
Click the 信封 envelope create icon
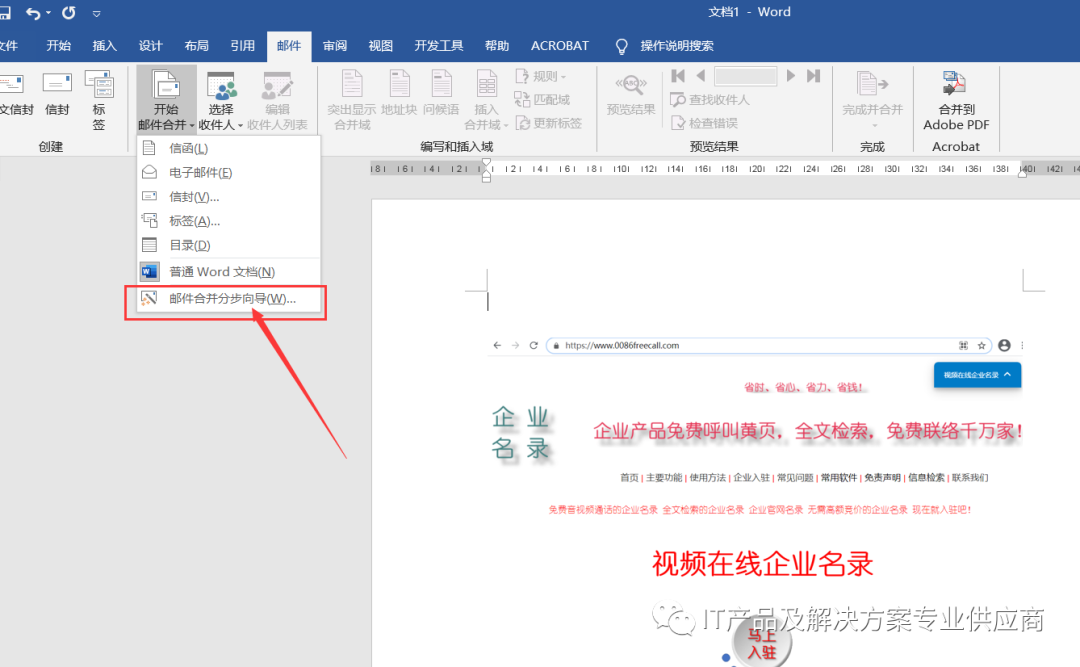[57, 94]
